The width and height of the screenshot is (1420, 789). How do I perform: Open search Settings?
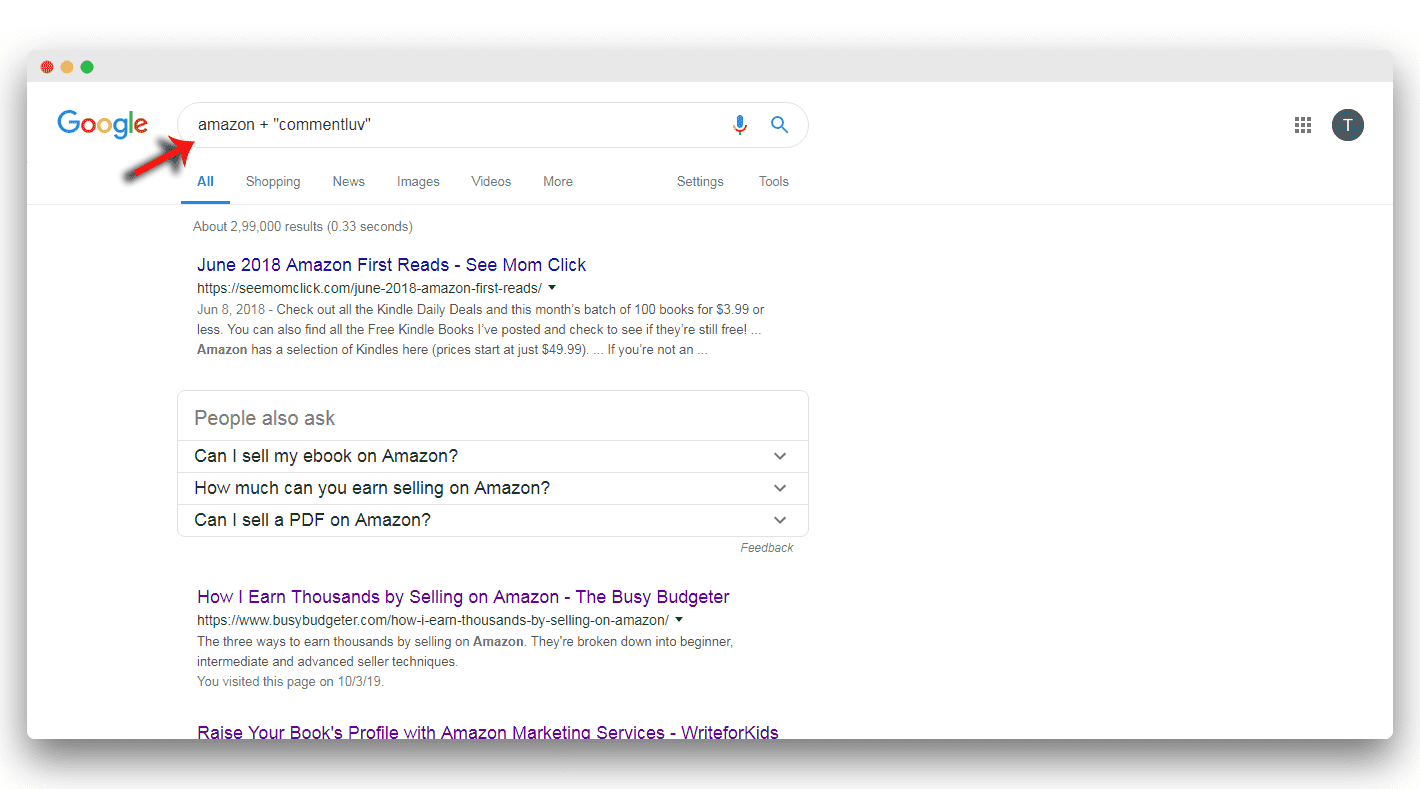700,182
